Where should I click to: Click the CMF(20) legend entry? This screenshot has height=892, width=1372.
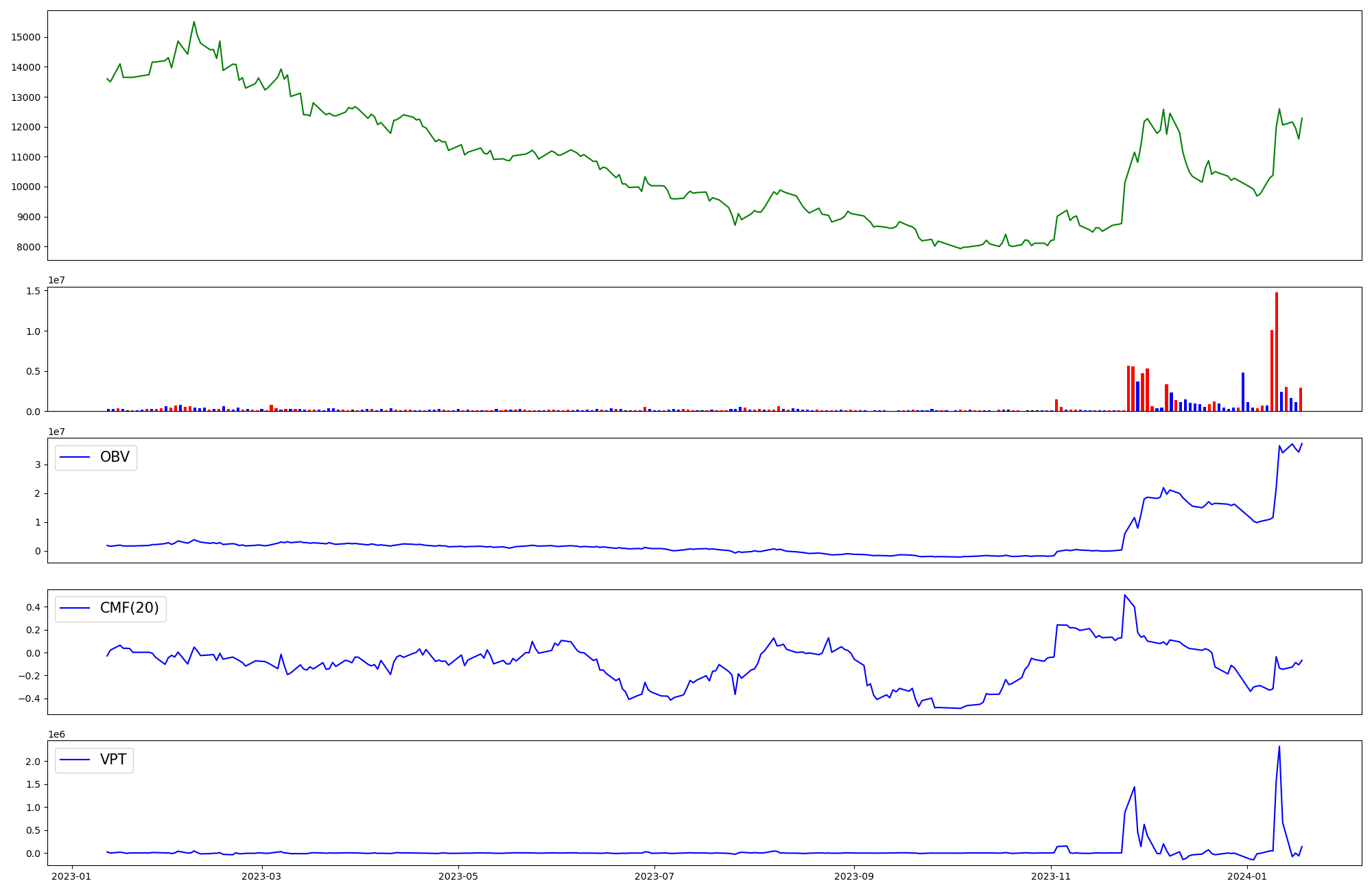(x=129, y=609)
